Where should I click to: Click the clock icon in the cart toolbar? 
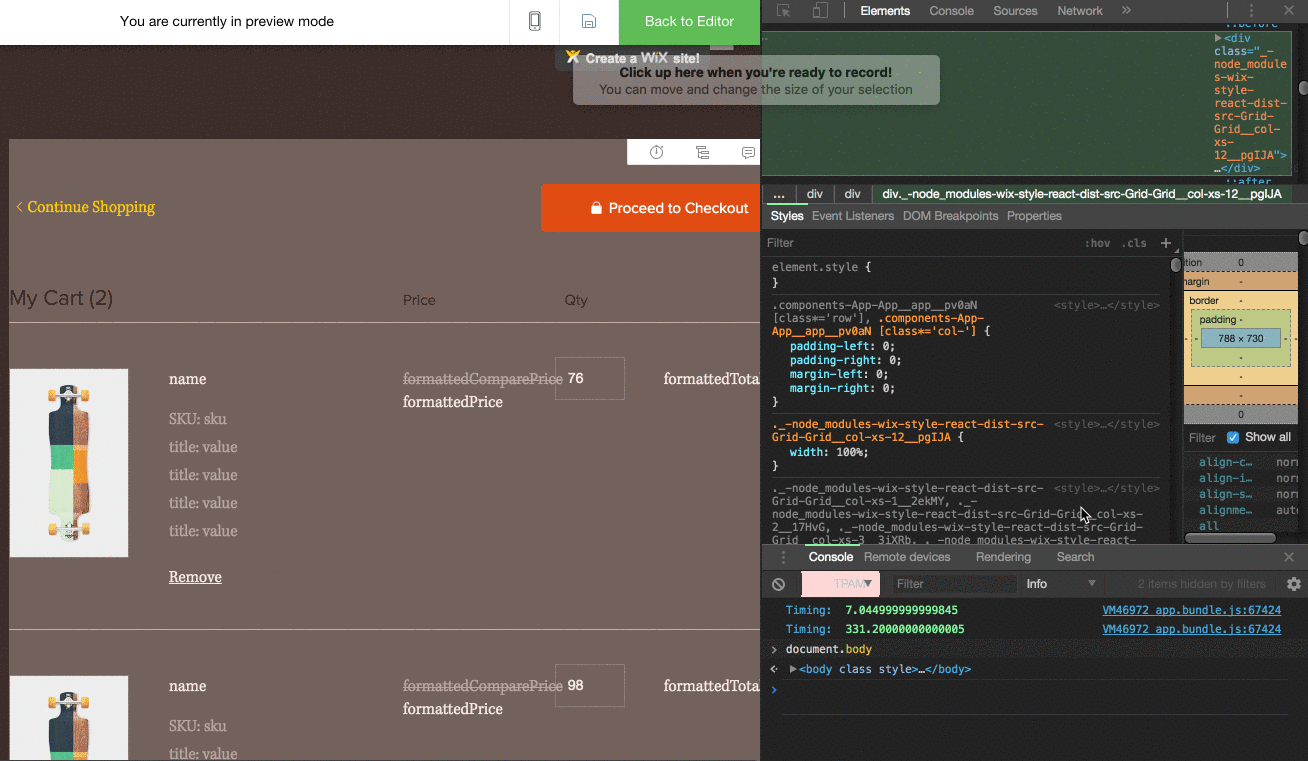657,152
